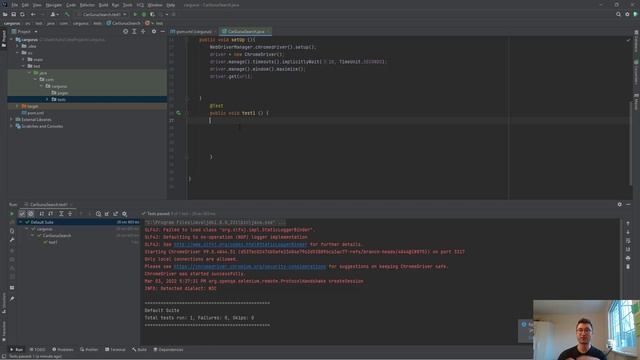The height and width of the screenshot is (360, 640).
Task: Open test runner settings gear
Action: pyautogui.click(x=124, y=213)
